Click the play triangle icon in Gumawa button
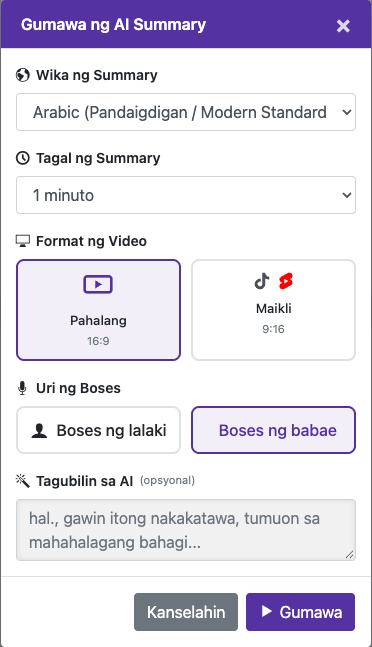This screenshot has height=647, width=372. tap(267, 611)
